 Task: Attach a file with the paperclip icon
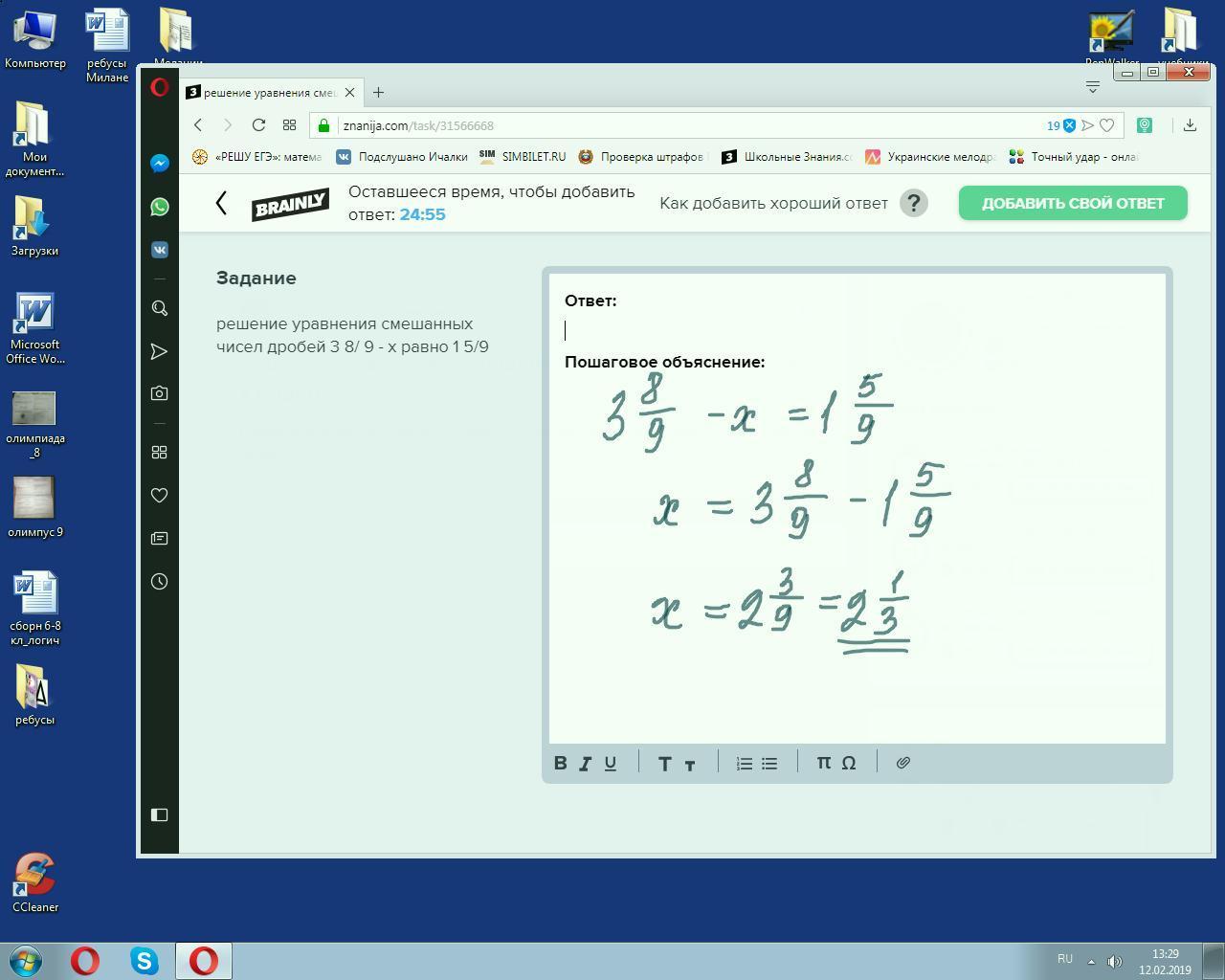coord(902,763)
